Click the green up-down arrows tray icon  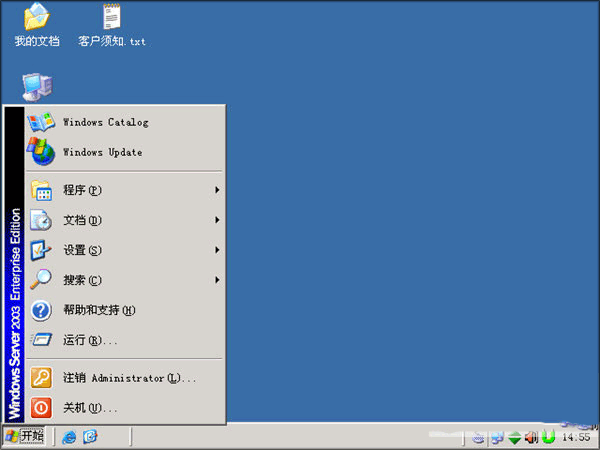tap(515, 437)
